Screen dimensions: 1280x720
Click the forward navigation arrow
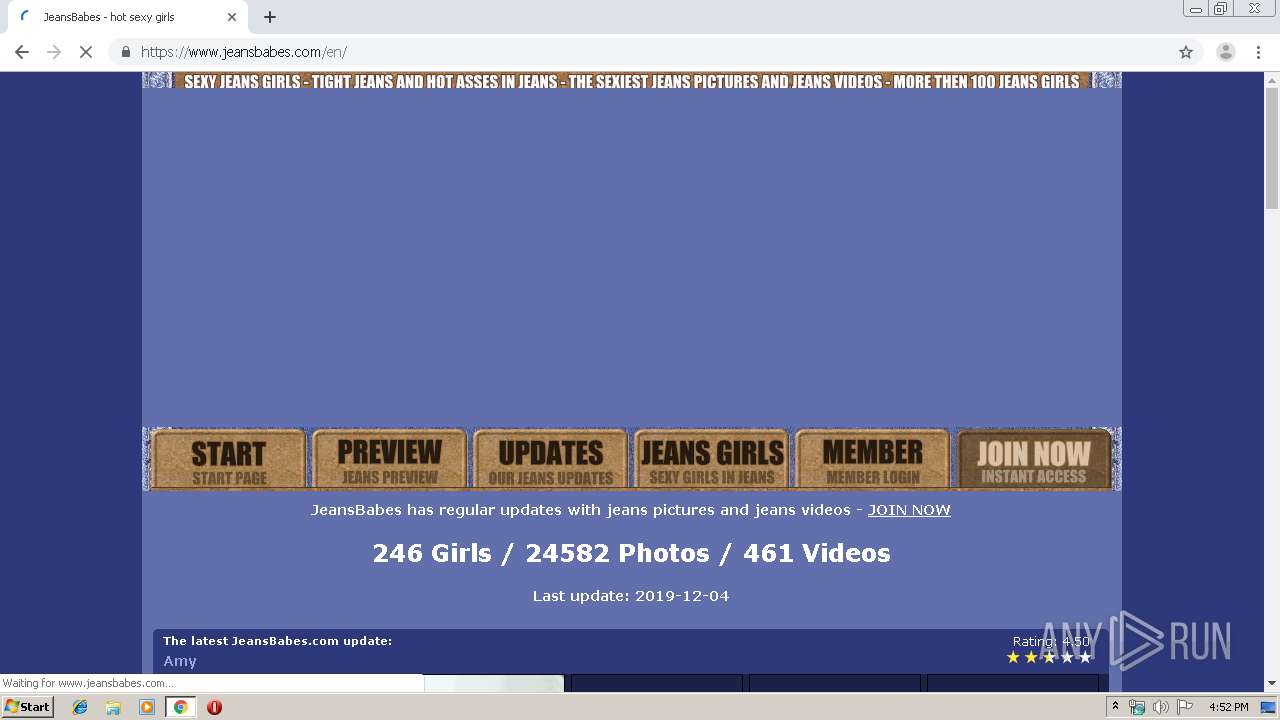pyautogui.click(x=54, y=52)
